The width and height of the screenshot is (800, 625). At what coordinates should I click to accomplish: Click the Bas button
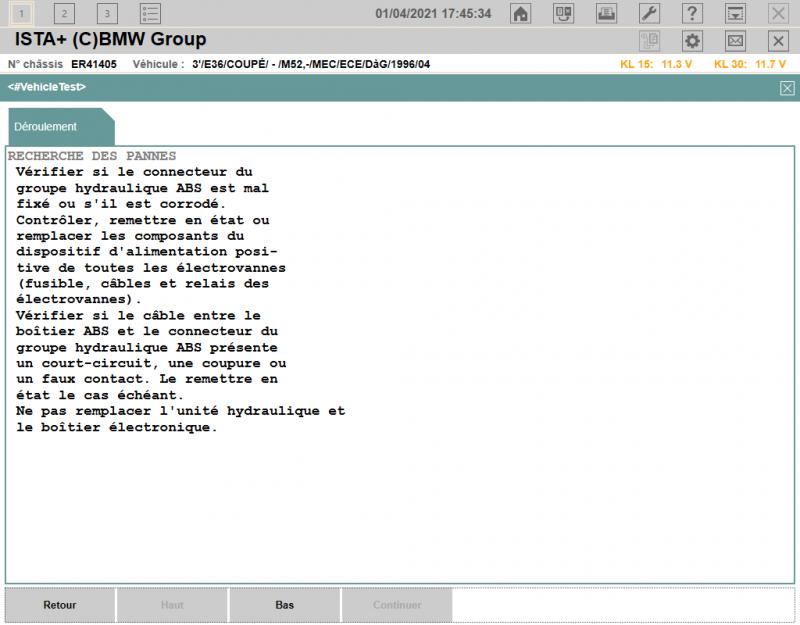point(284,605)
